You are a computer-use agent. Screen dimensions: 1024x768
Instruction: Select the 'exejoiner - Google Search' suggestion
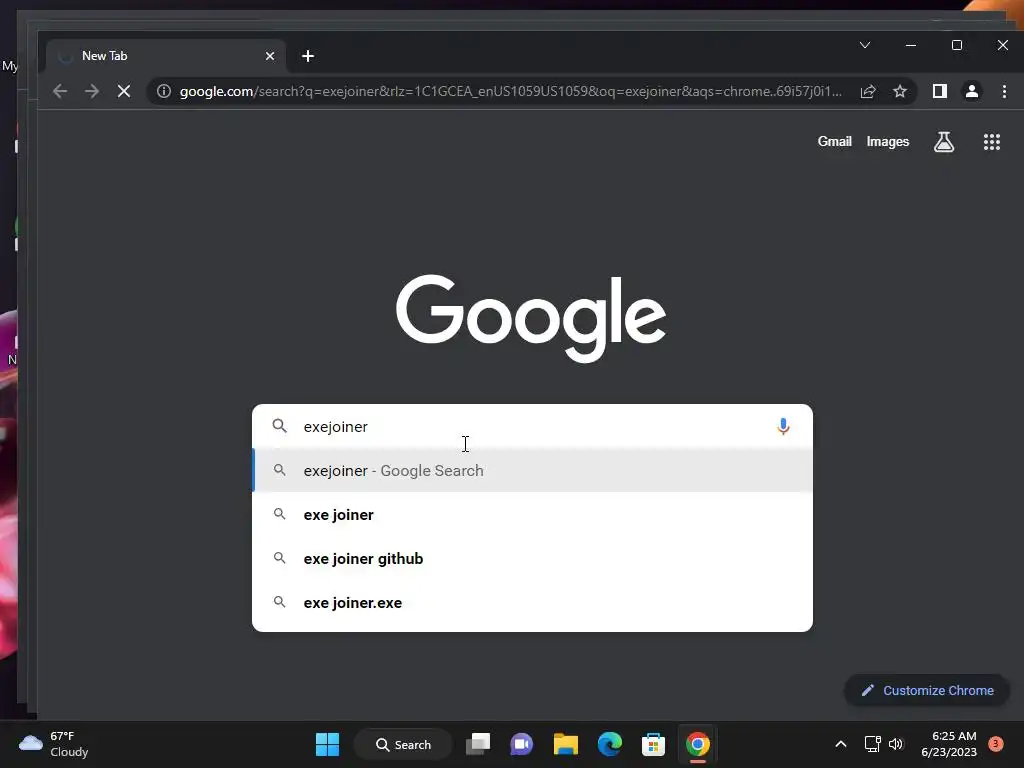click(532, 471)
